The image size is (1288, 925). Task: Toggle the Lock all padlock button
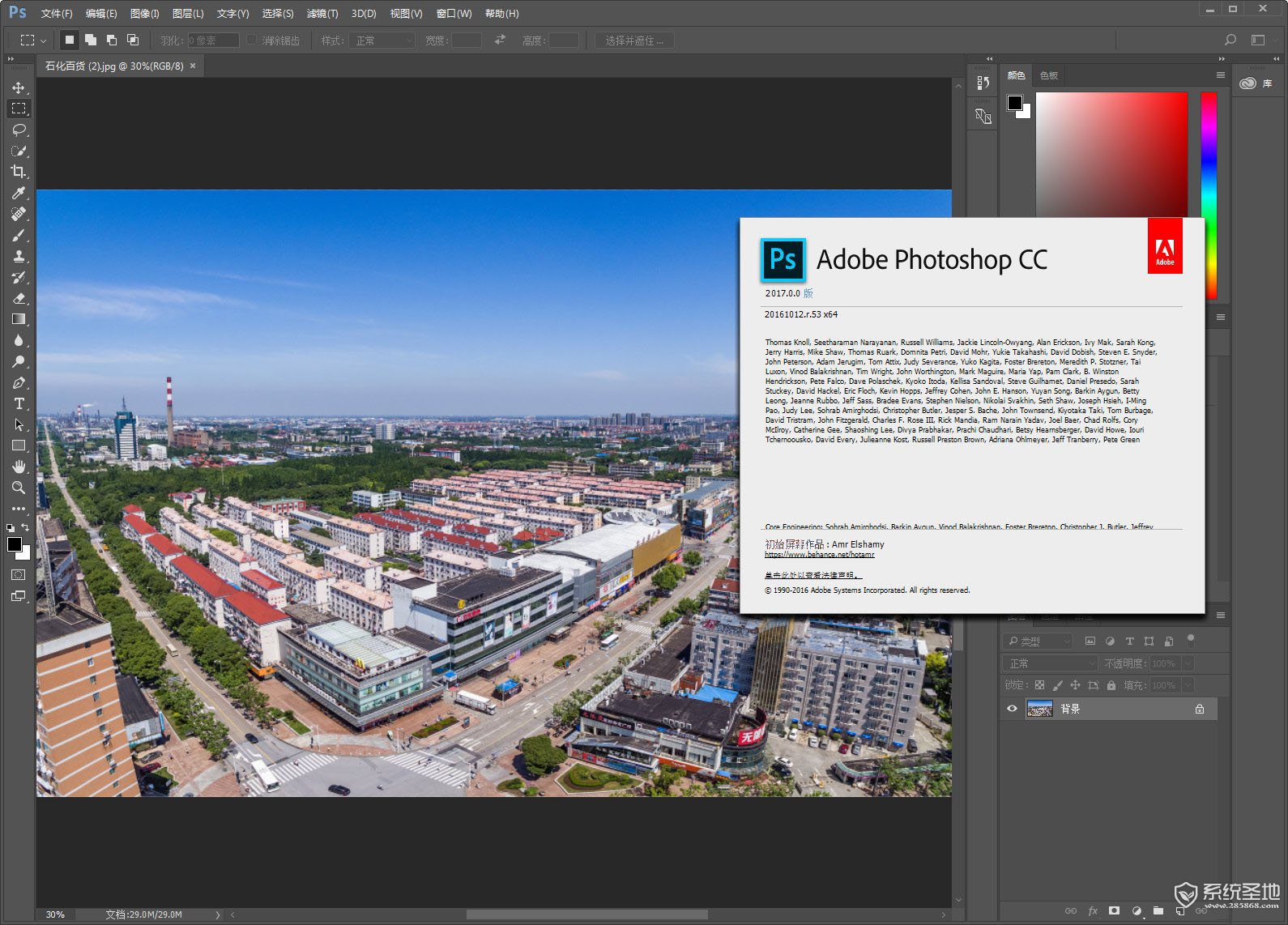pos(1111,685)
